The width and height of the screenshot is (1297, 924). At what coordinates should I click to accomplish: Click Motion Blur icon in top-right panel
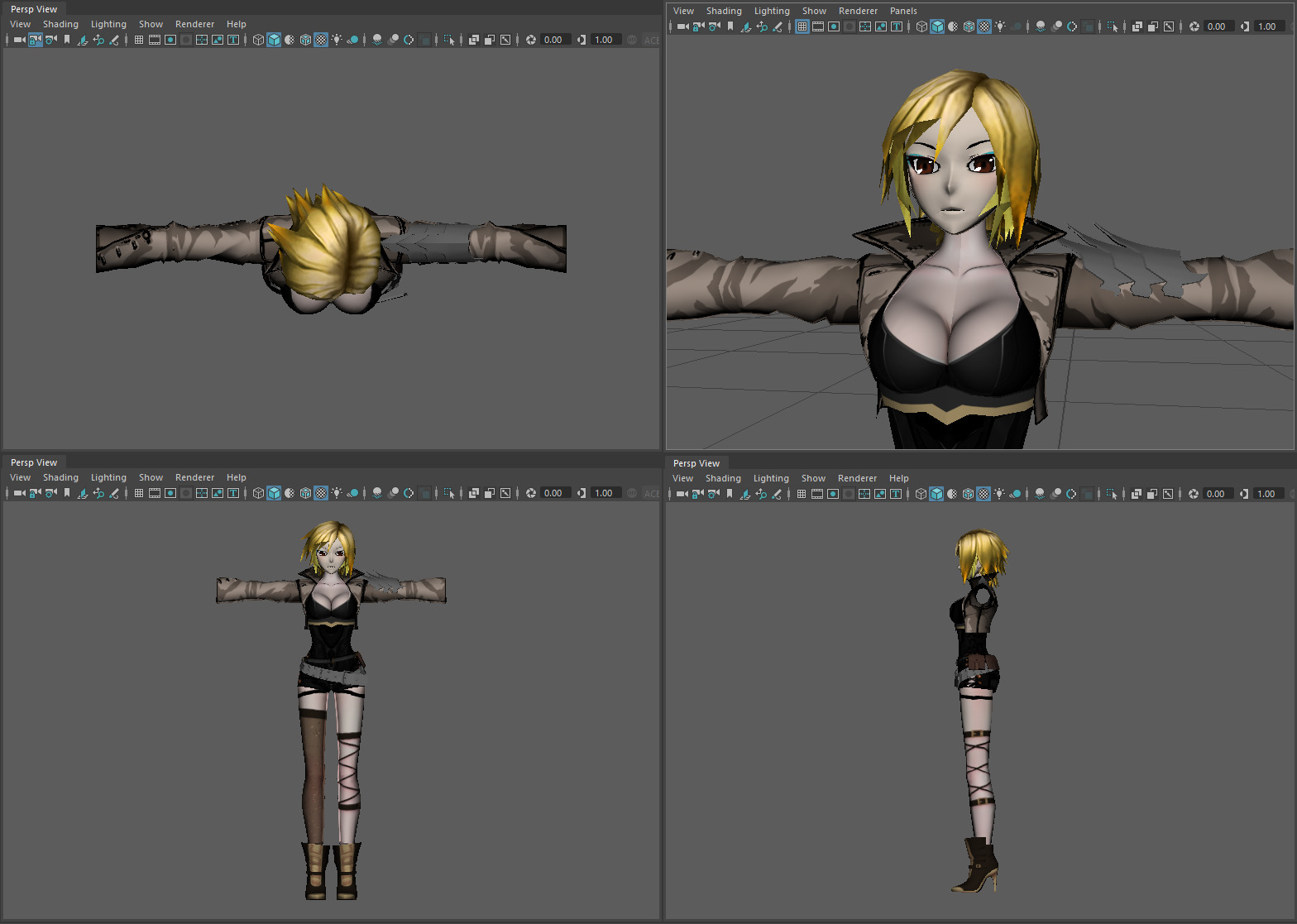(x=1056, y=26)
